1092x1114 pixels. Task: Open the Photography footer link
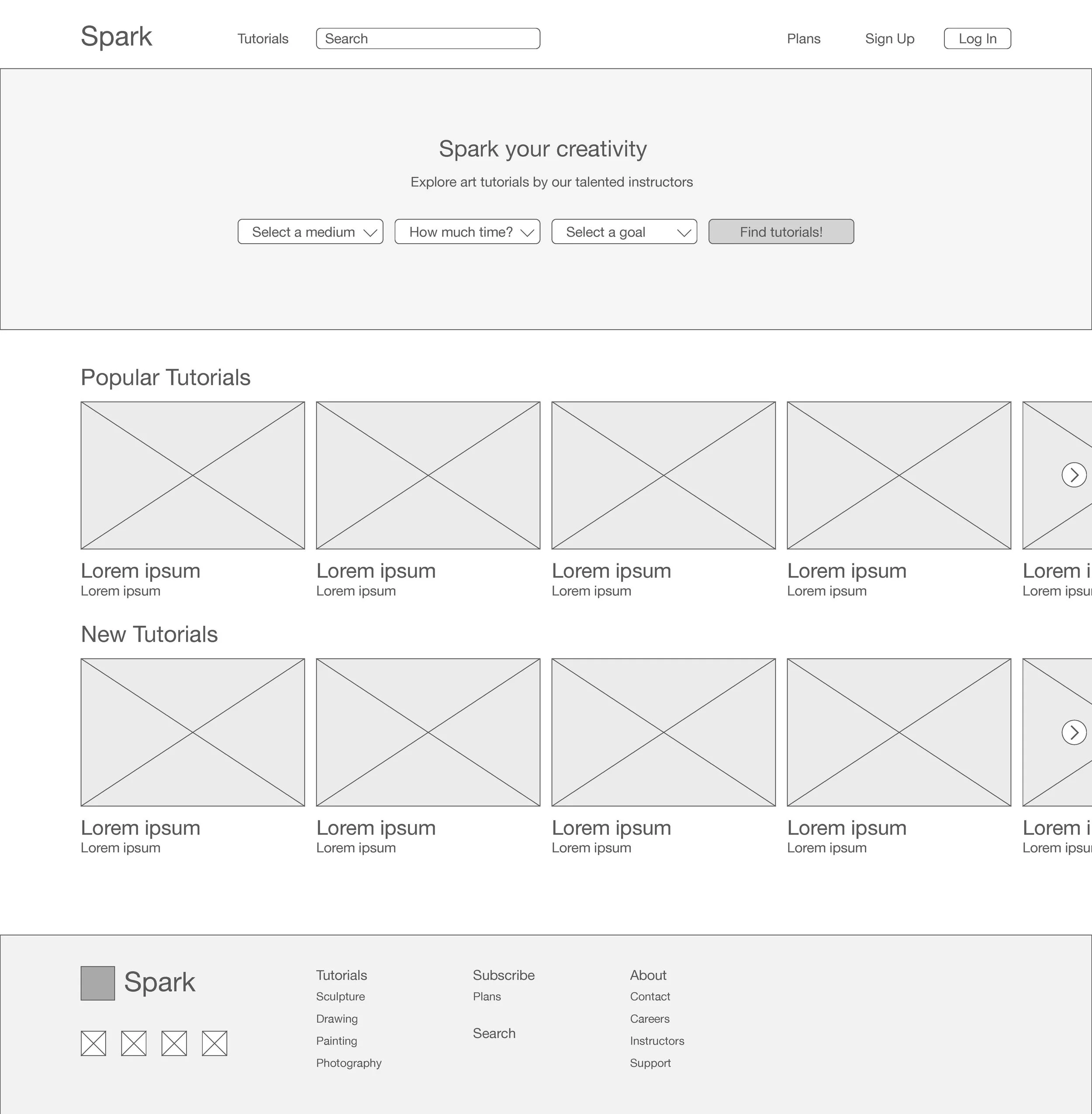[349, 1063]
